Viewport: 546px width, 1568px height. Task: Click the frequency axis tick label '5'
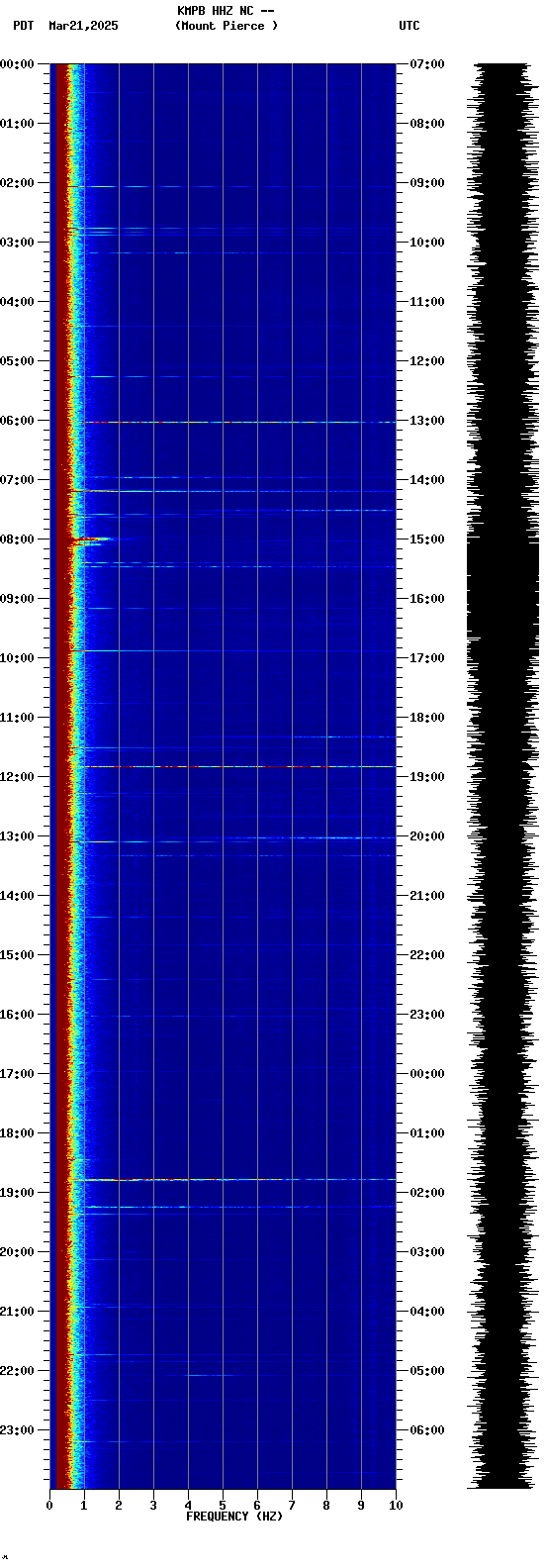click(x=223, y=1506)
